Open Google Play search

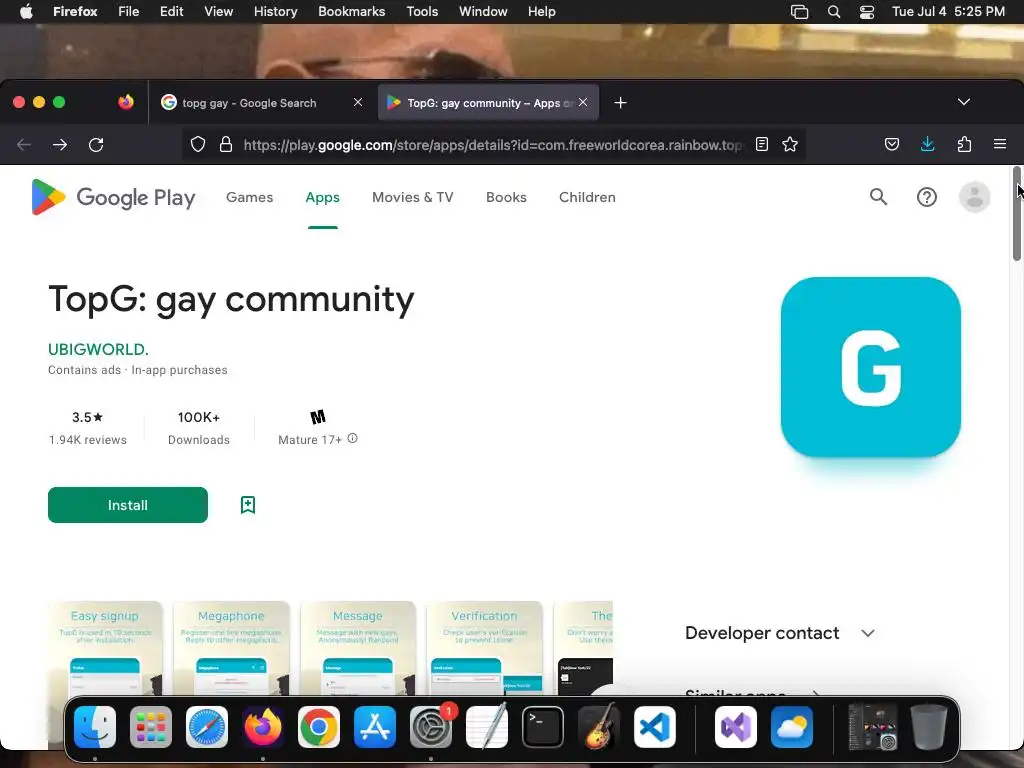pyautogui.click(x=878, y=197)
